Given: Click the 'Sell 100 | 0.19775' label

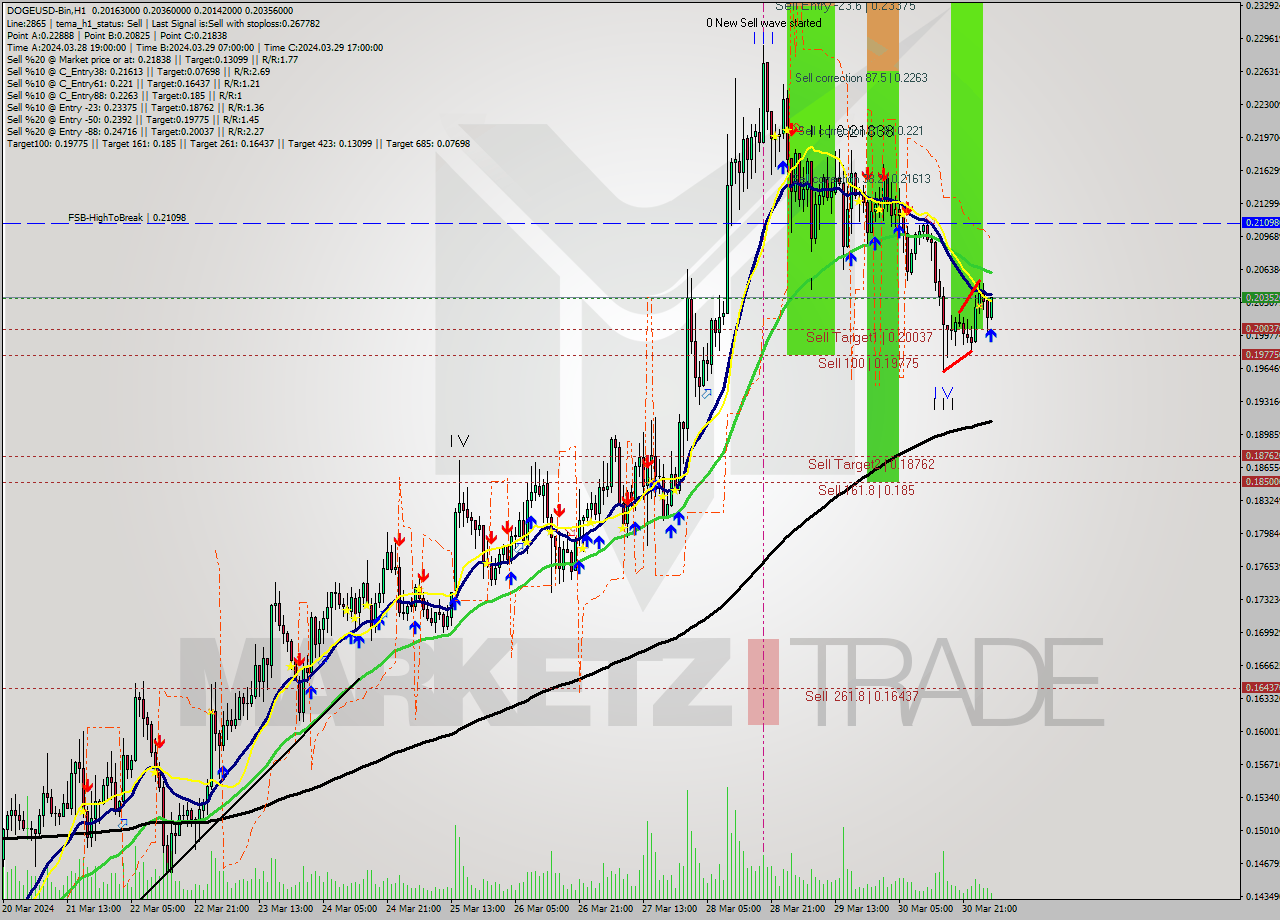Looking at the screenshot, I should 868,363.
